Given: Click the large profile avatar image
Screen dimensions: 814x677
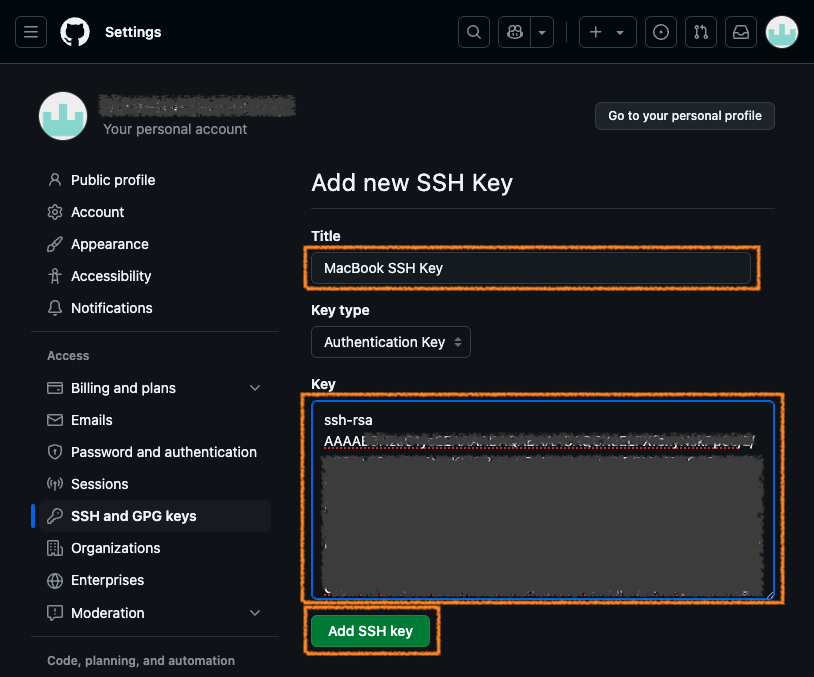Looking at the screenshot, I should click(63, 116).
